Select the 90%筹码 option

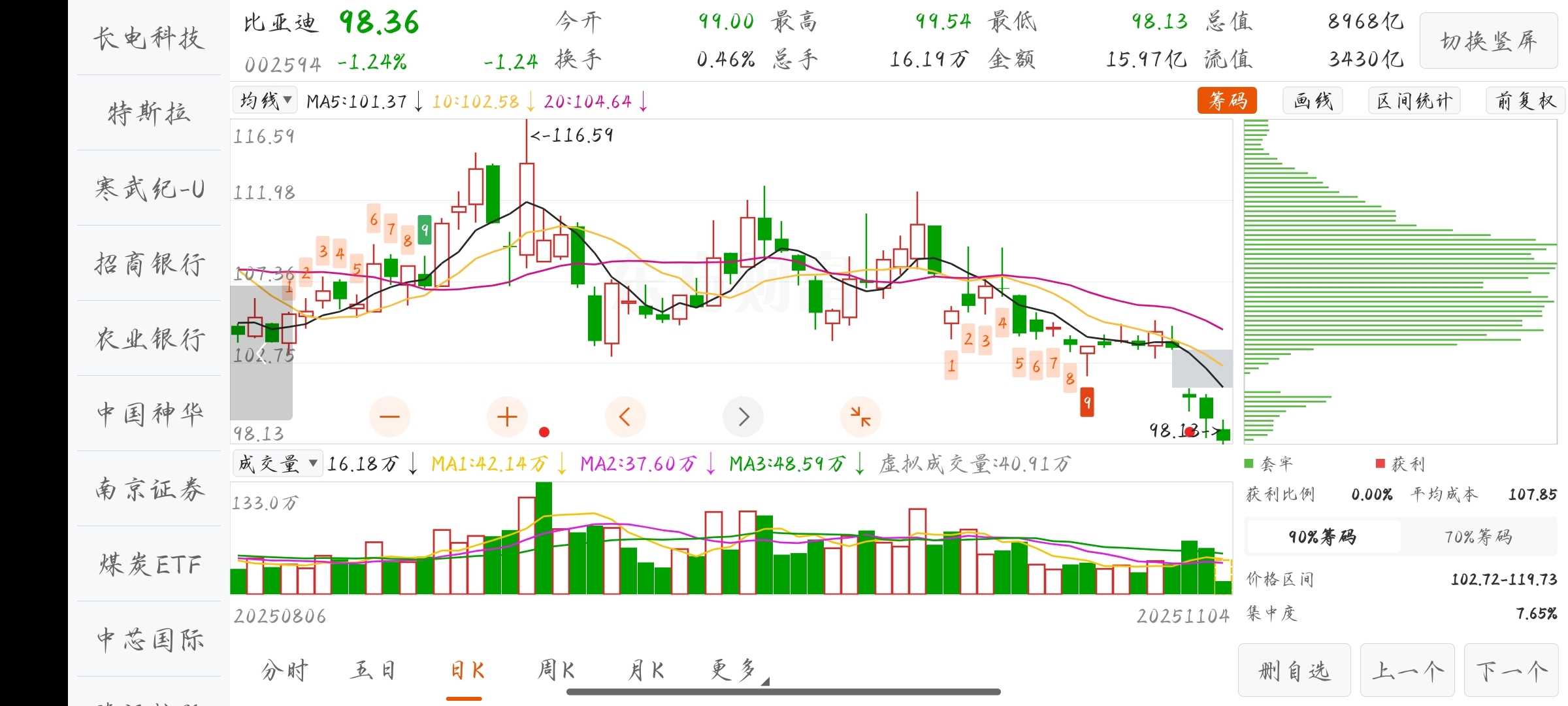tap(1322, 537)
